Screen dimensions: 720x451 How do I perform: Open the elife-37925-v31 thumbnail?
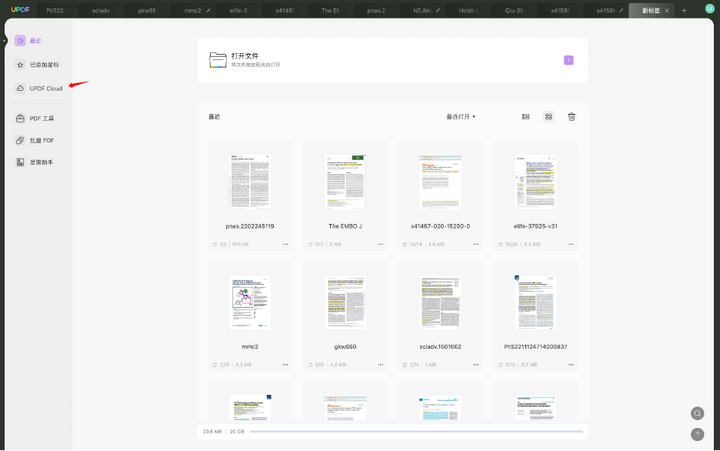point(535,181)
